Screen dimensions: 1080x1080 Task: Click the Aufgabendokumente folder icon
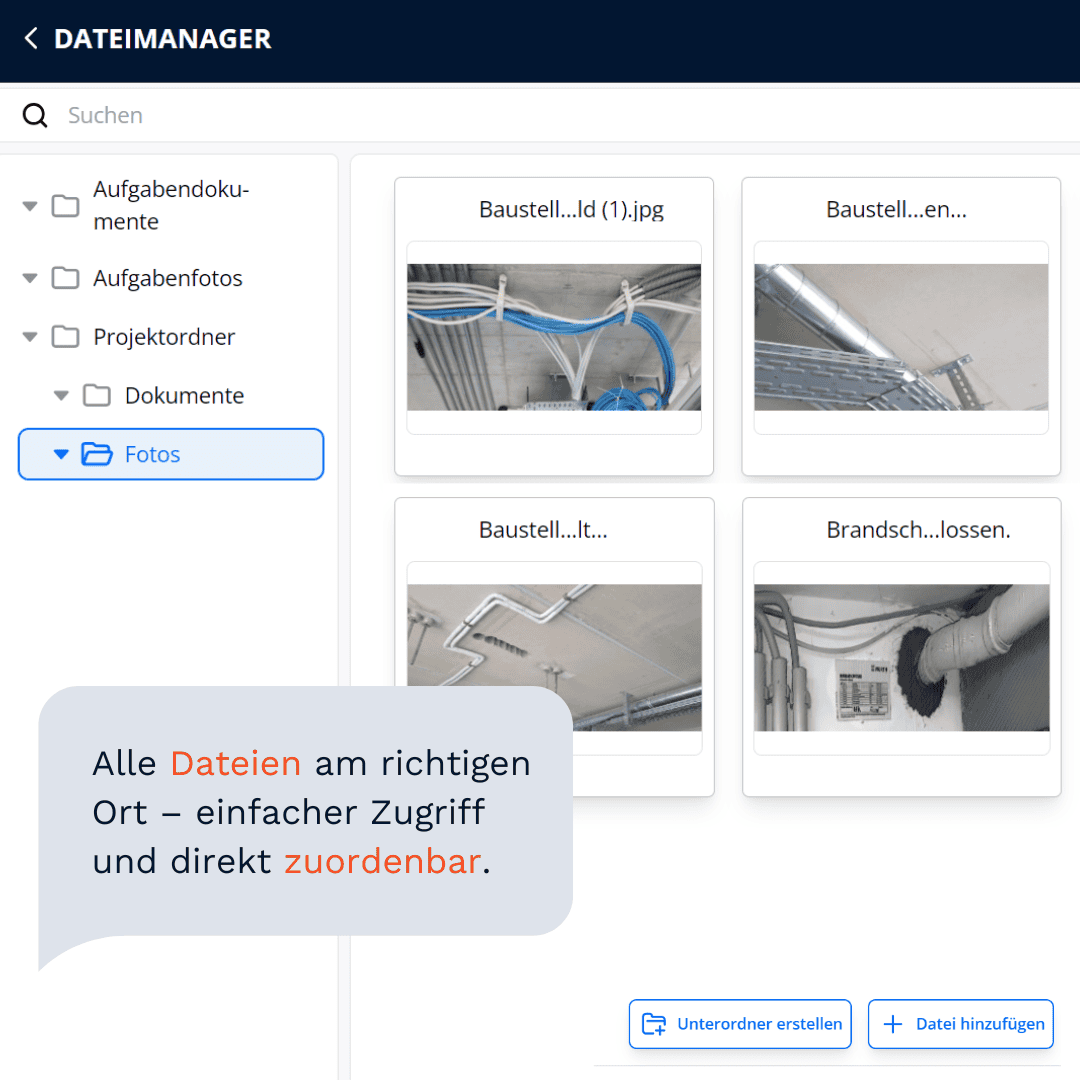[66, 206]
